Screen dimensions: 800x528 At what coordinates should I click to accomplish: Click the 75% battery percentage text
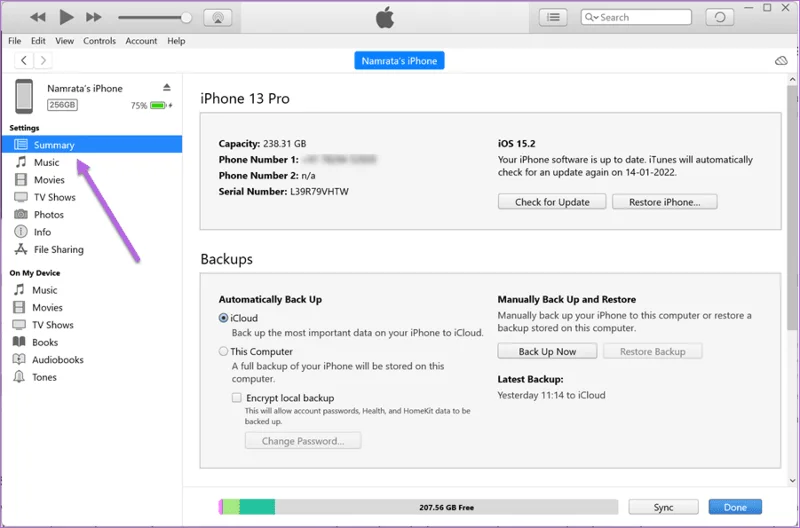(x=139, y=106)
